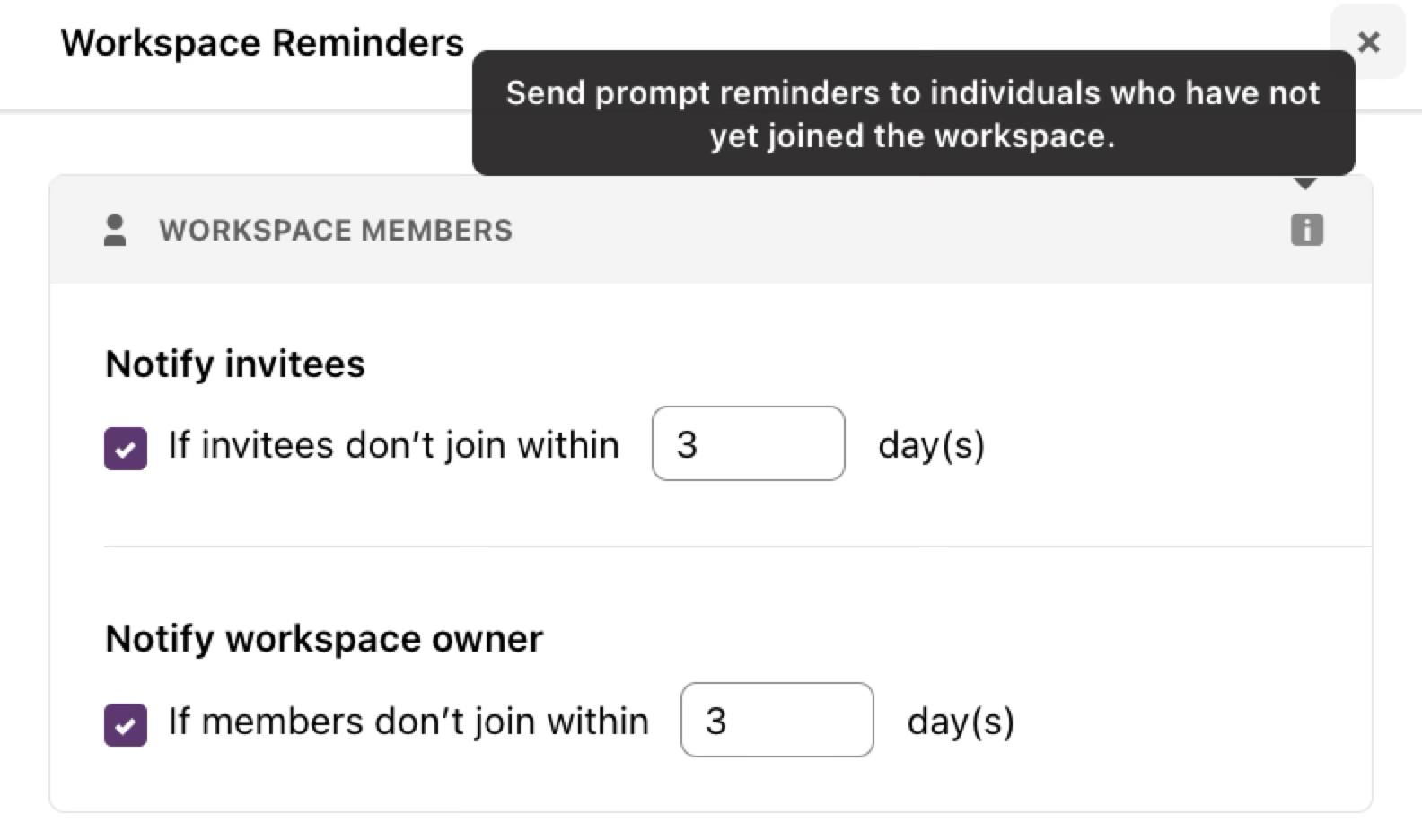
Task: Select the Notify workspace owner heading
Action: pyautogui.click(x=324, y=639)
